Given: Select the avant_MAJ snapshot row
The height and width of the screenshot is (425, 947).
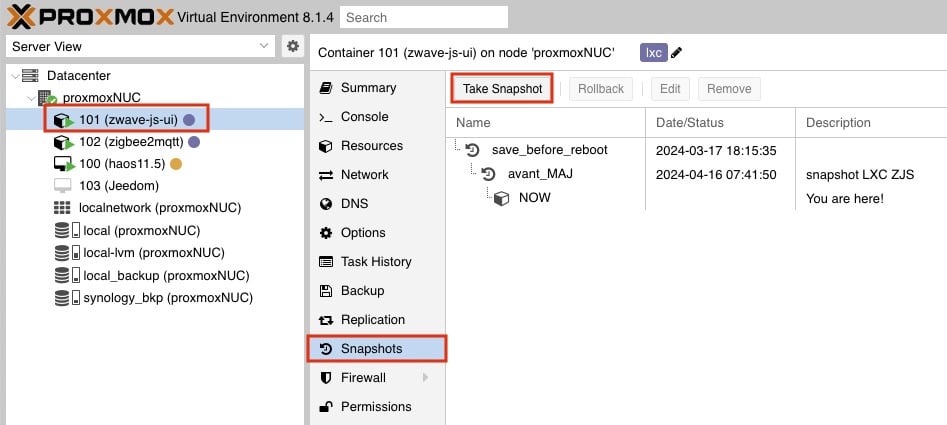Looking at the screenshot, I should [x=540, y=174].
